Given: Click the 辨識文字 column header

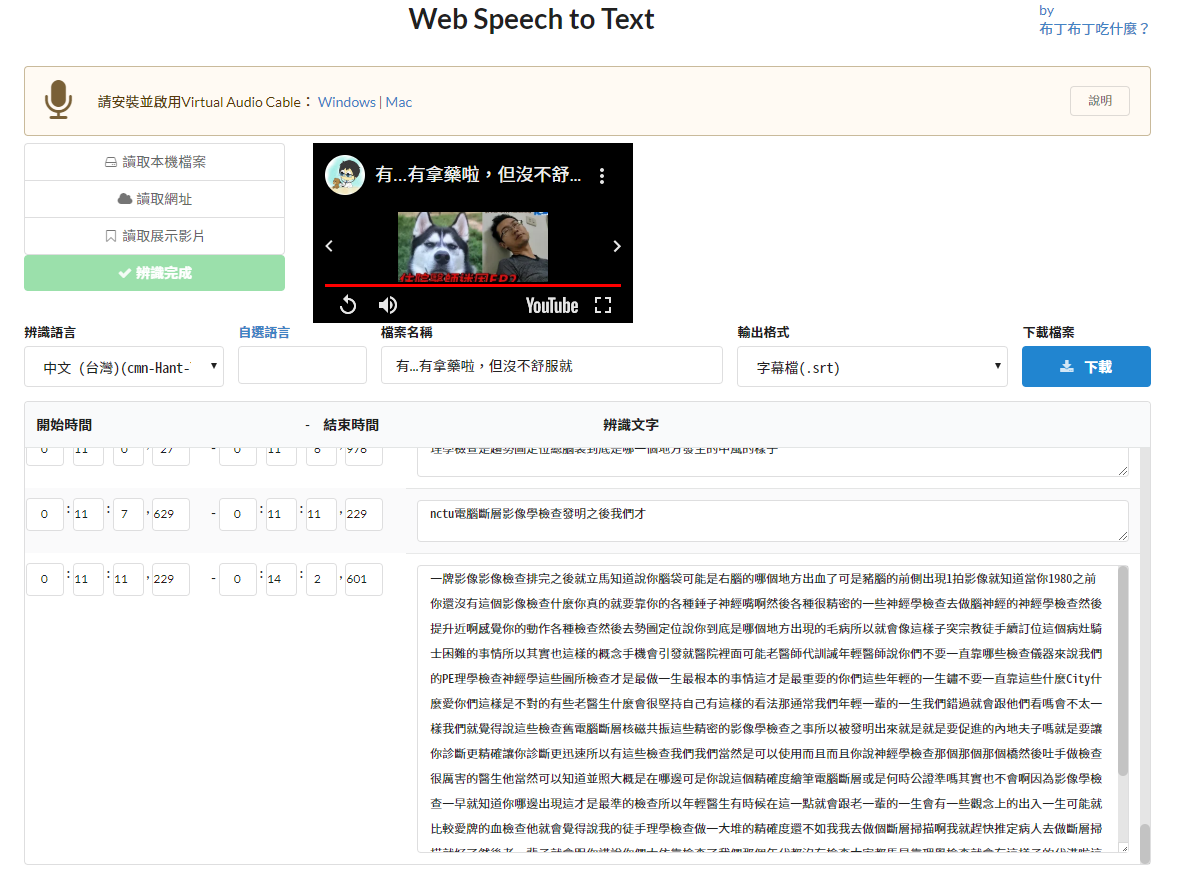Looking at the screenshot, I should pos(631,425).
